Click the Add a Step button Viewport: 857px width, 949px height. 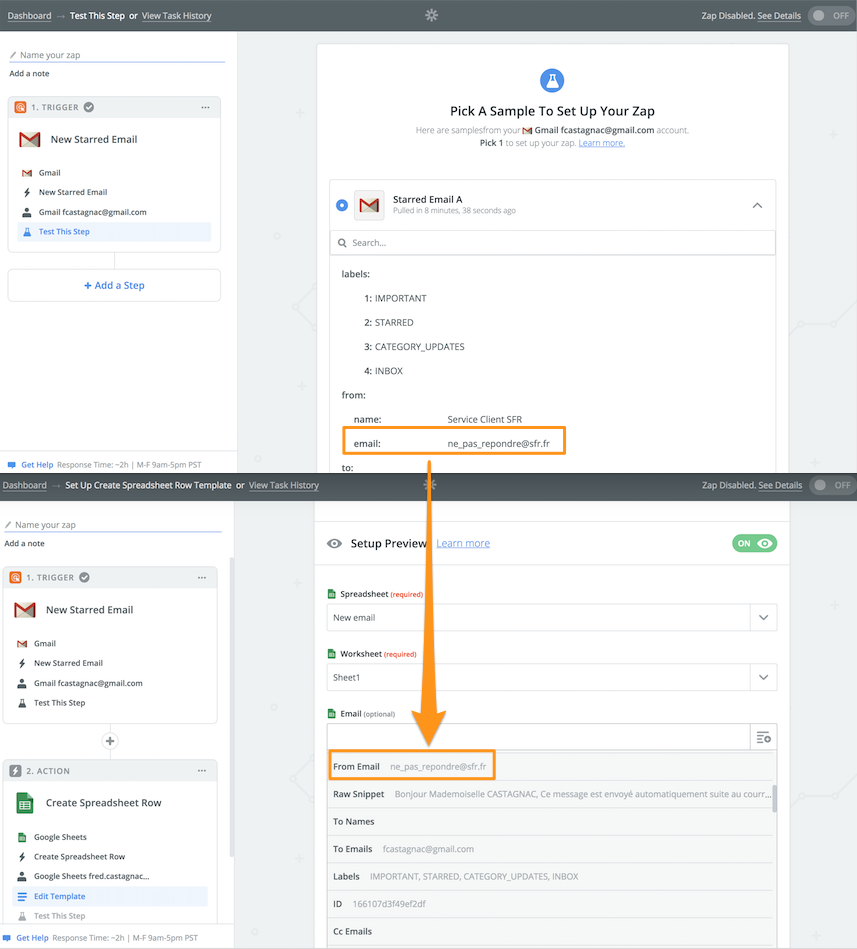(x=114, y=285)
